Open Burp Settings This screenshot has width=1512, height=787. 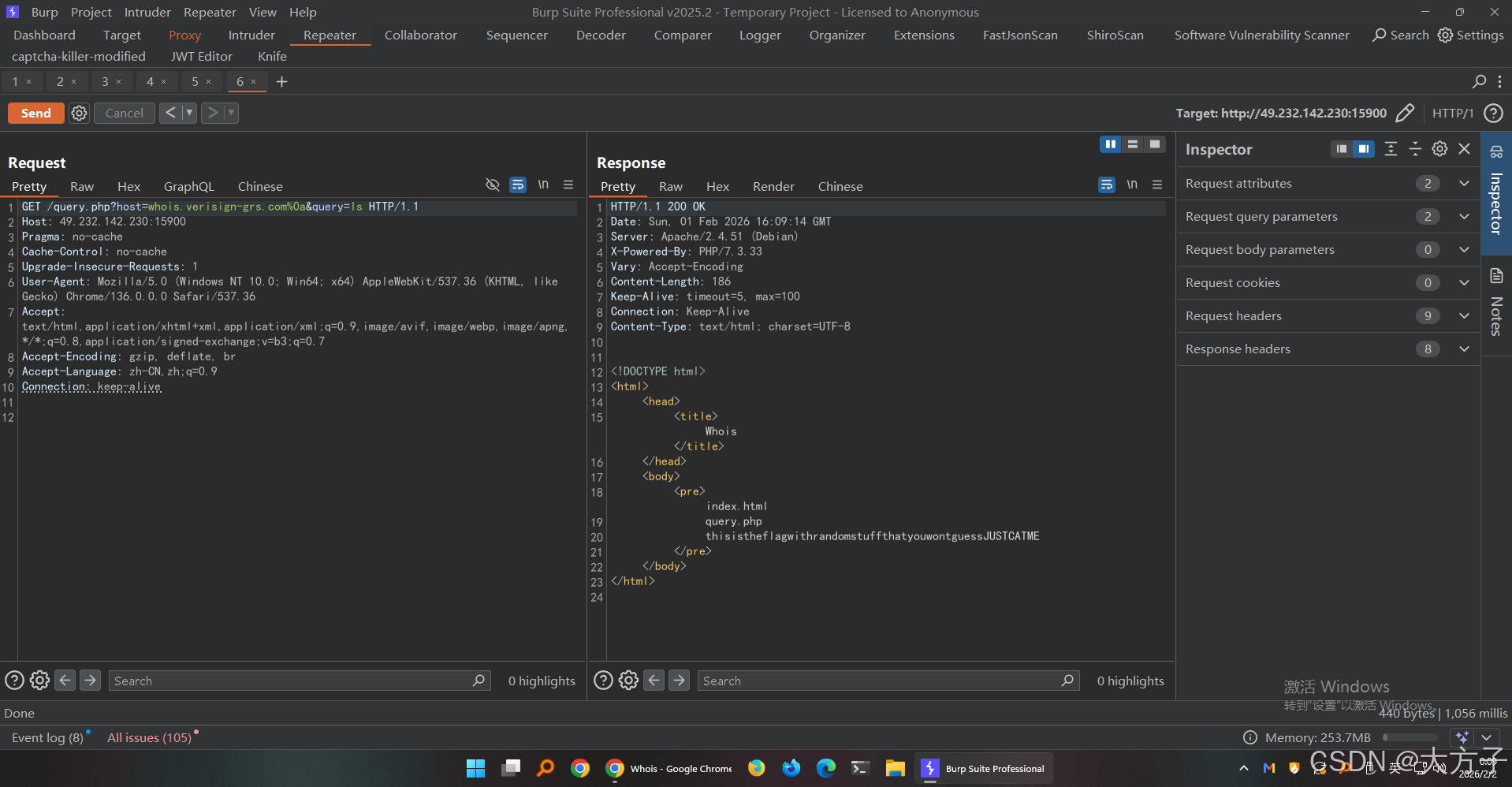[x=1471, y=35]
